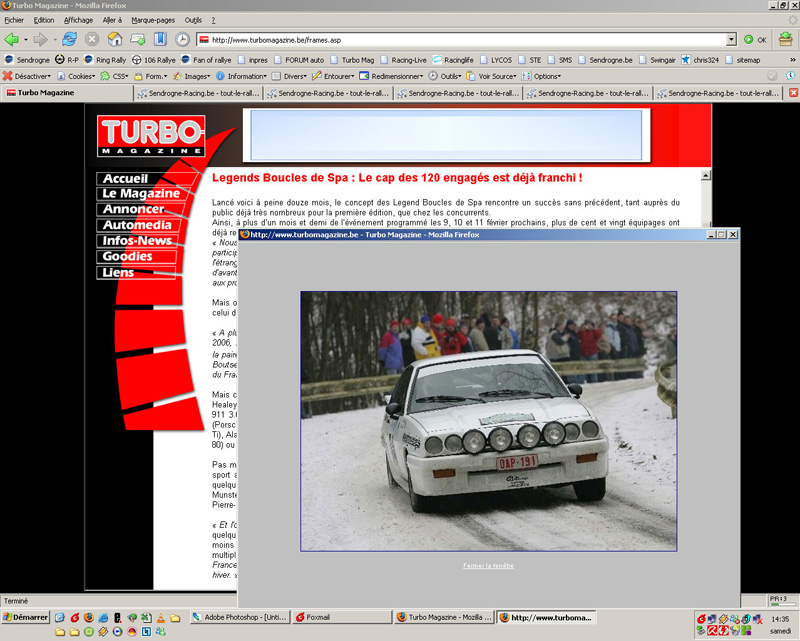Open the Marque-pages menu
This screenshot has height=641, width=800.
click(153, 20)
